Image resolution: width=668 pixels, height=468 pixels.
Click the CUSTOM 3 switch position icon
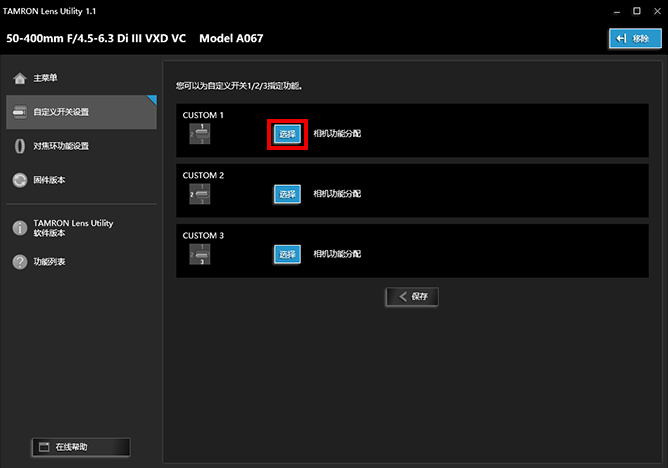(200, 254)
